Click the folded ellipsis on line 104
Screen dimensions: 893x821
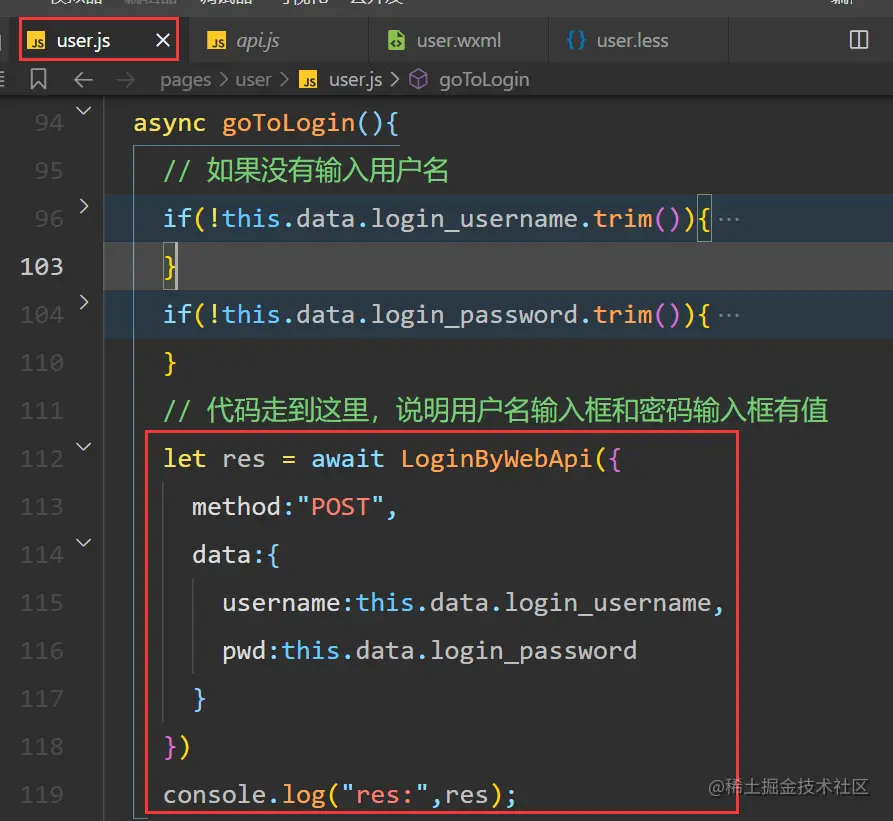click(x=729, y=315)
